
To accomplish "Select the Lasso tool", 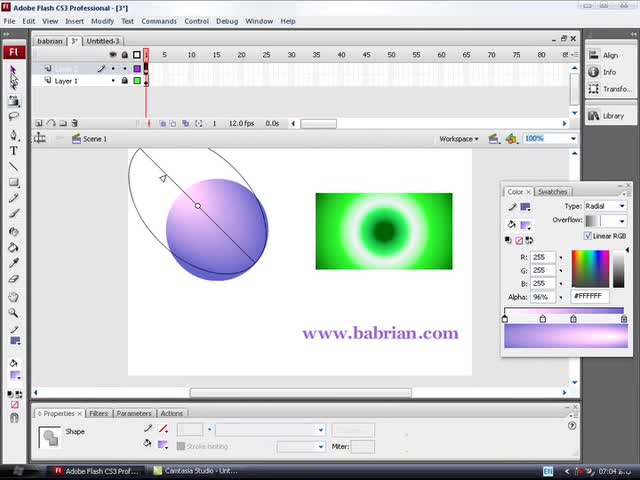I will coord(13,117).
